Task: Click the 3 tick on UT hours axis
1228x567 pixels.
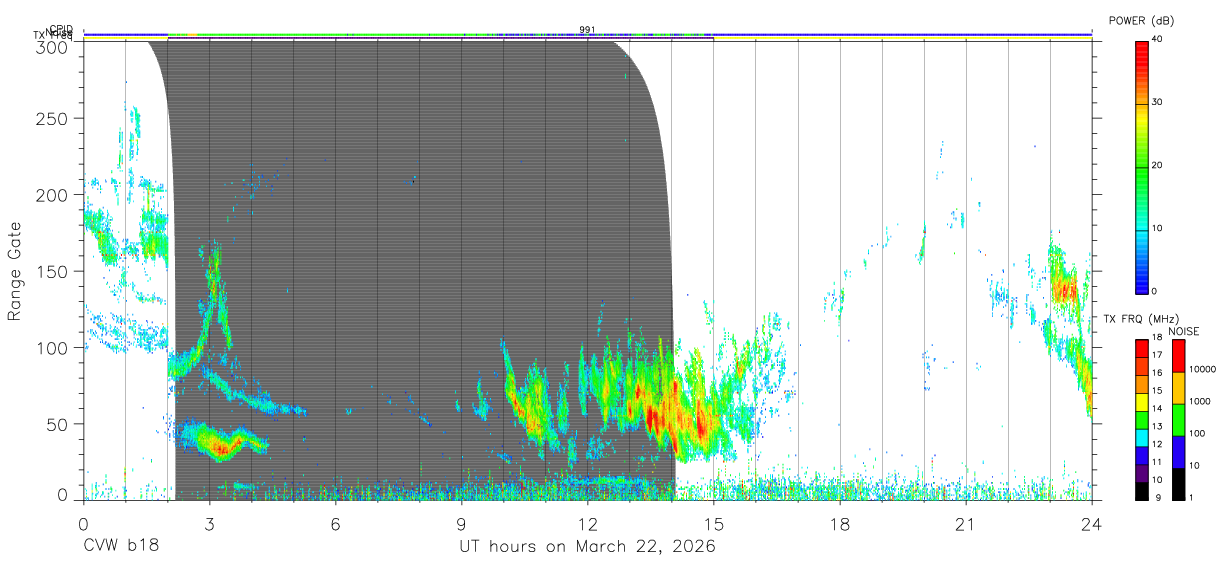Action: click(209, 523)
